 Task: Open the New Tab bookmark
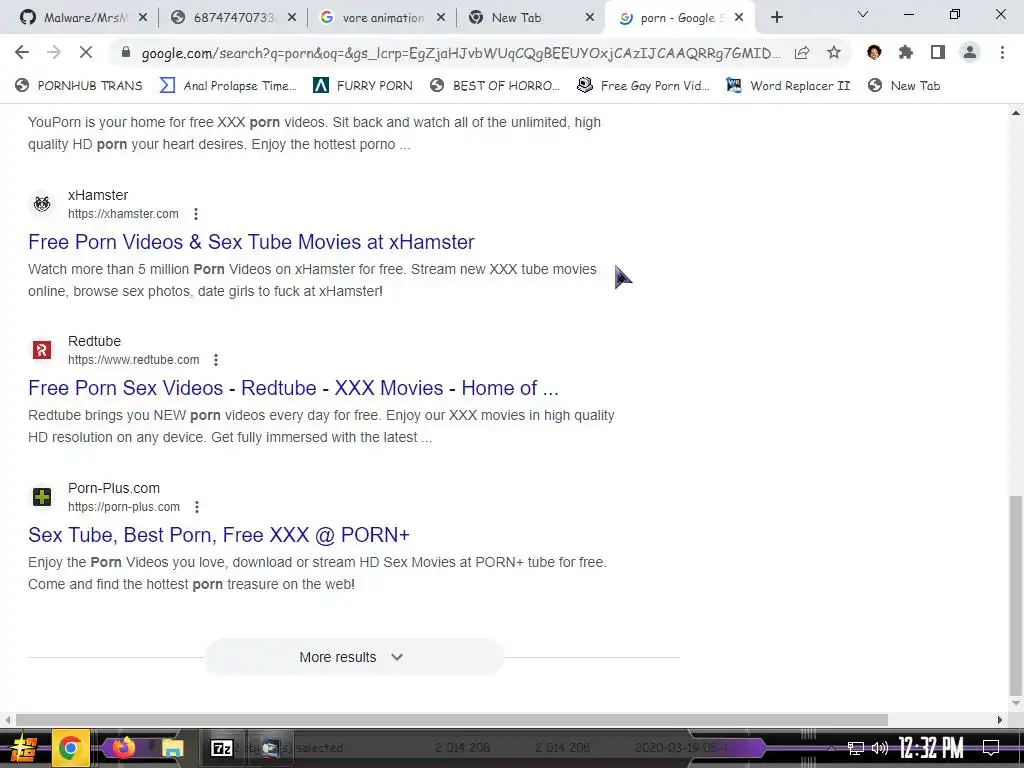click(904, 86)
